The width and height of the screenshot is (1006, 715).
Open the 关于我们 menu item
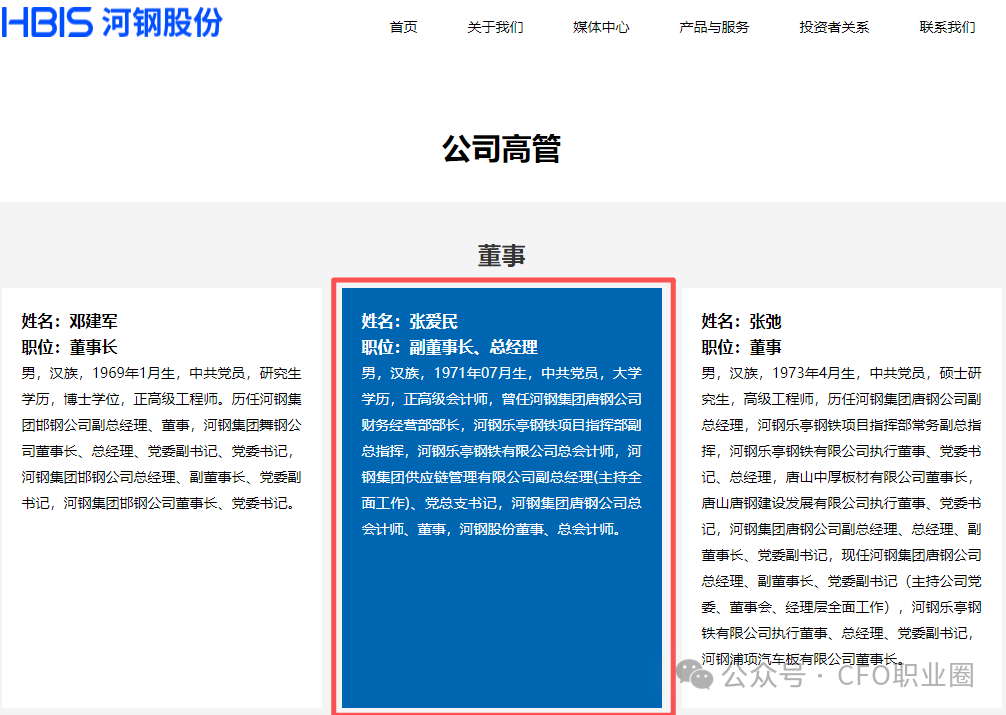pos(495,27)
